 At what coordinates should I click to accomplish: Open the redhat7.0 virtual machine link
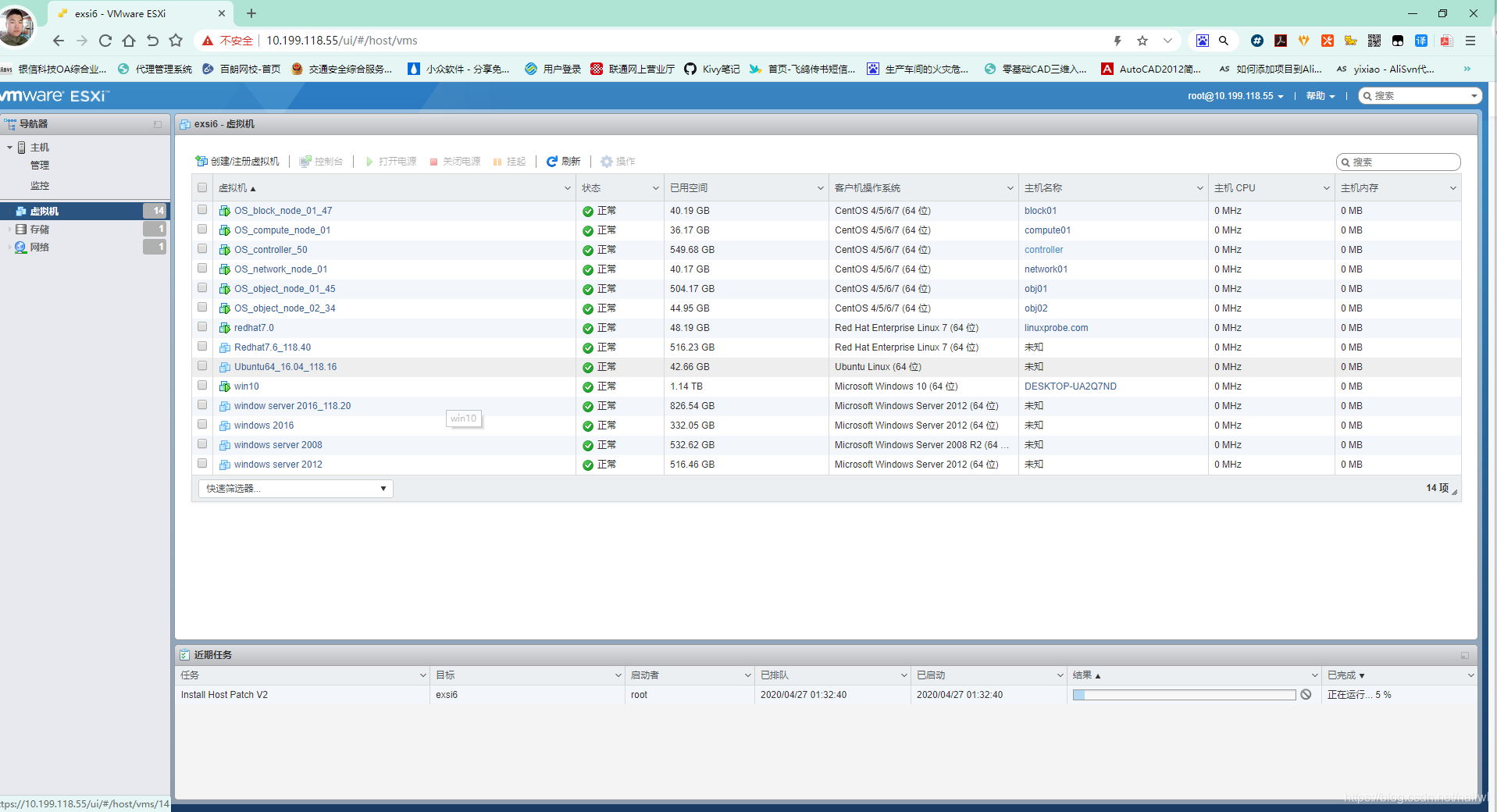tap(254, 328)
